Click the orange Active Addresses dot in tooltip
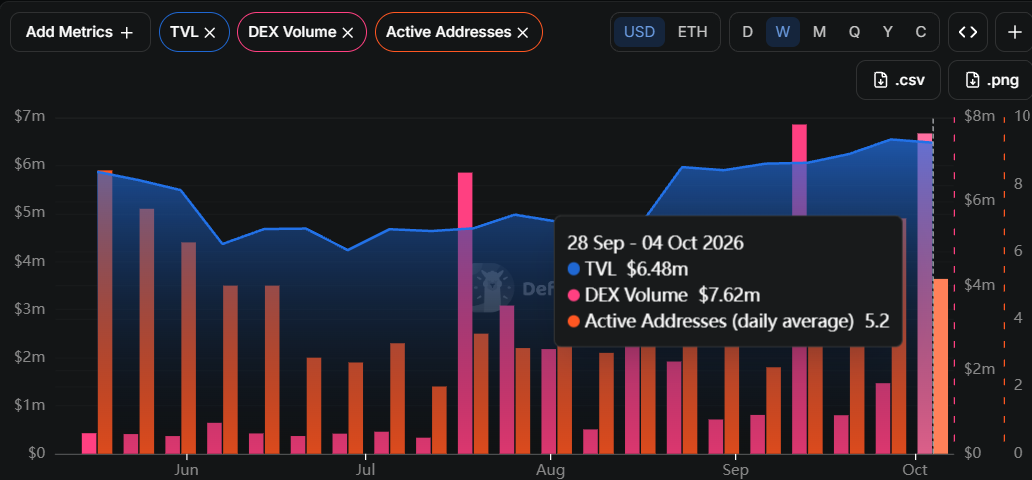This screenshot has height=480, width=1032. [573, 321]
